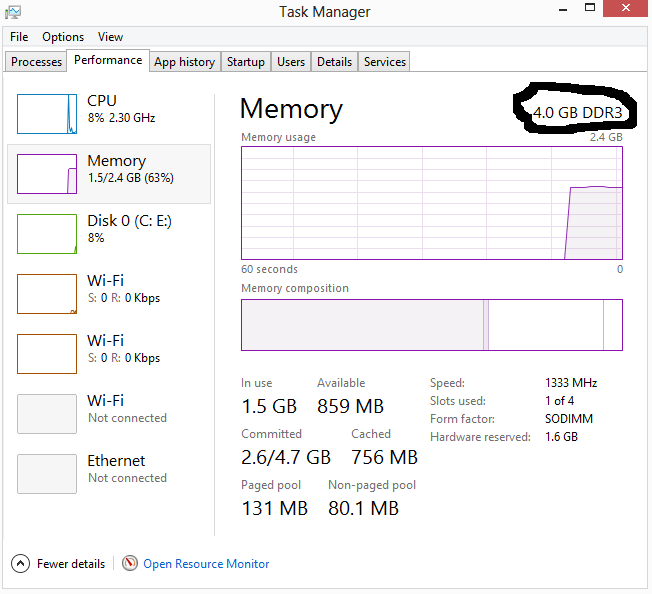Click the Ethernet label in sidebar
Screen dimensions: 652x594
tap(116, 461)
